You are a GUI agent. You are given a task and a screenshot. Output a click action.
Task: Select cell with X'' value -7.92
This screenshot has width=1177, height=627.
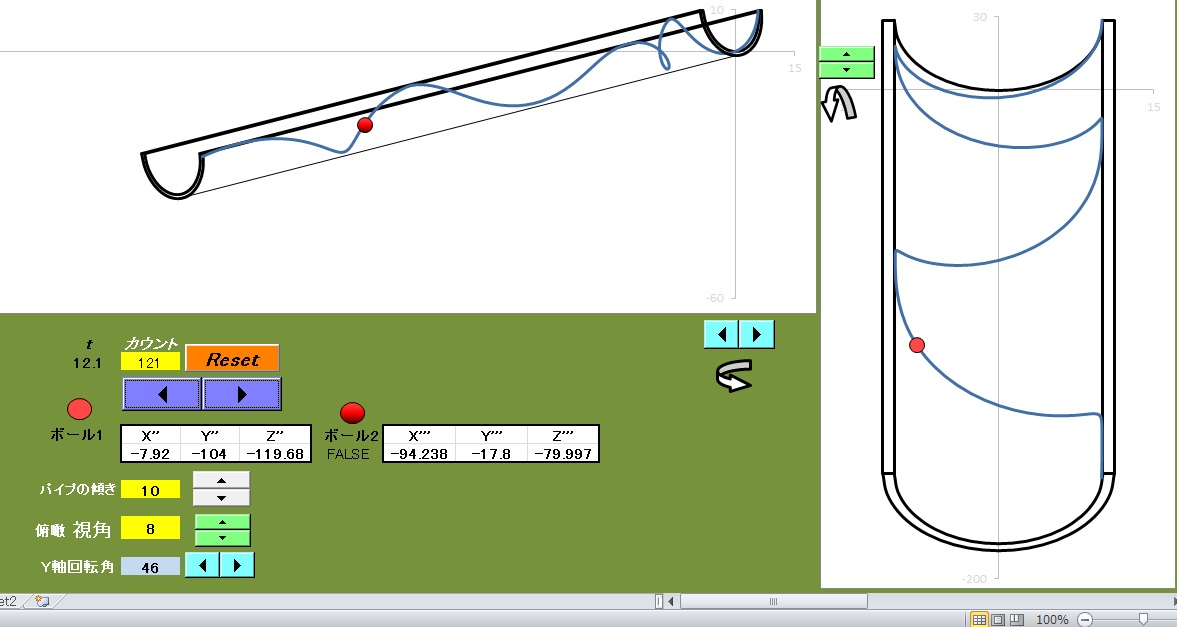tap(150, 454)
